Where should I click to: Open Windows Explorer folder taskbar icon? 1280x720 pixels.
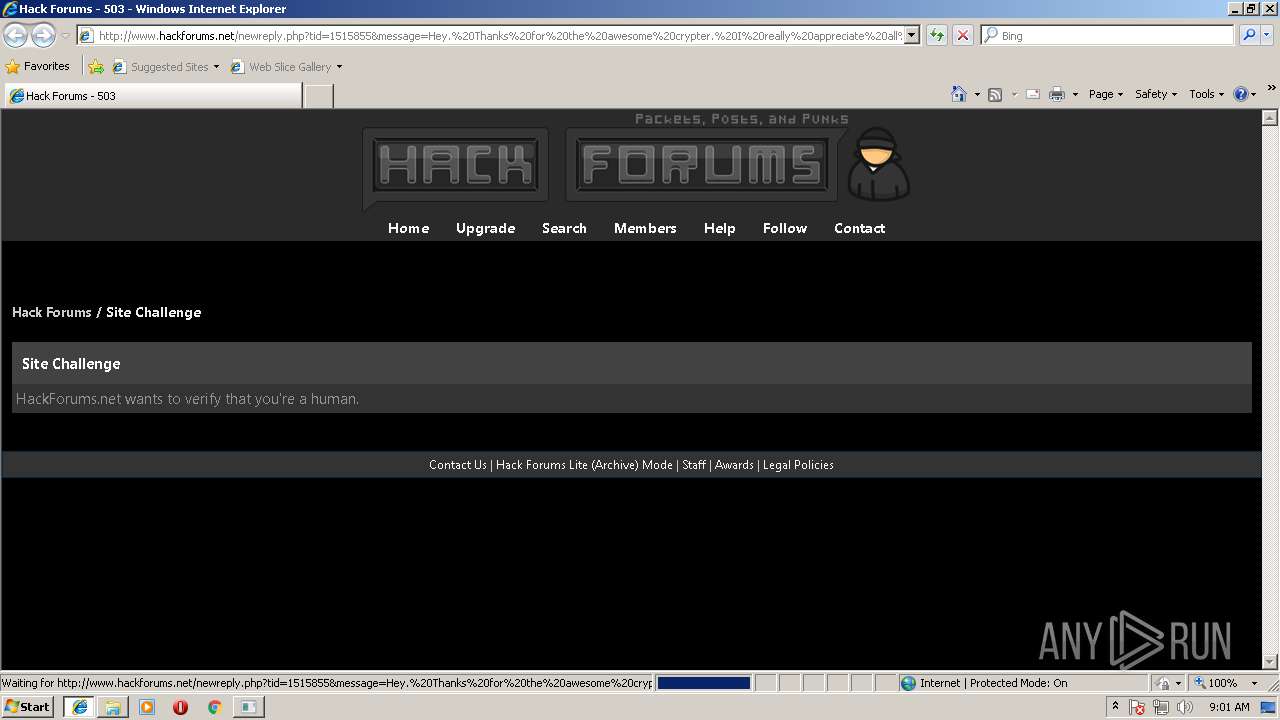(113, 707)
